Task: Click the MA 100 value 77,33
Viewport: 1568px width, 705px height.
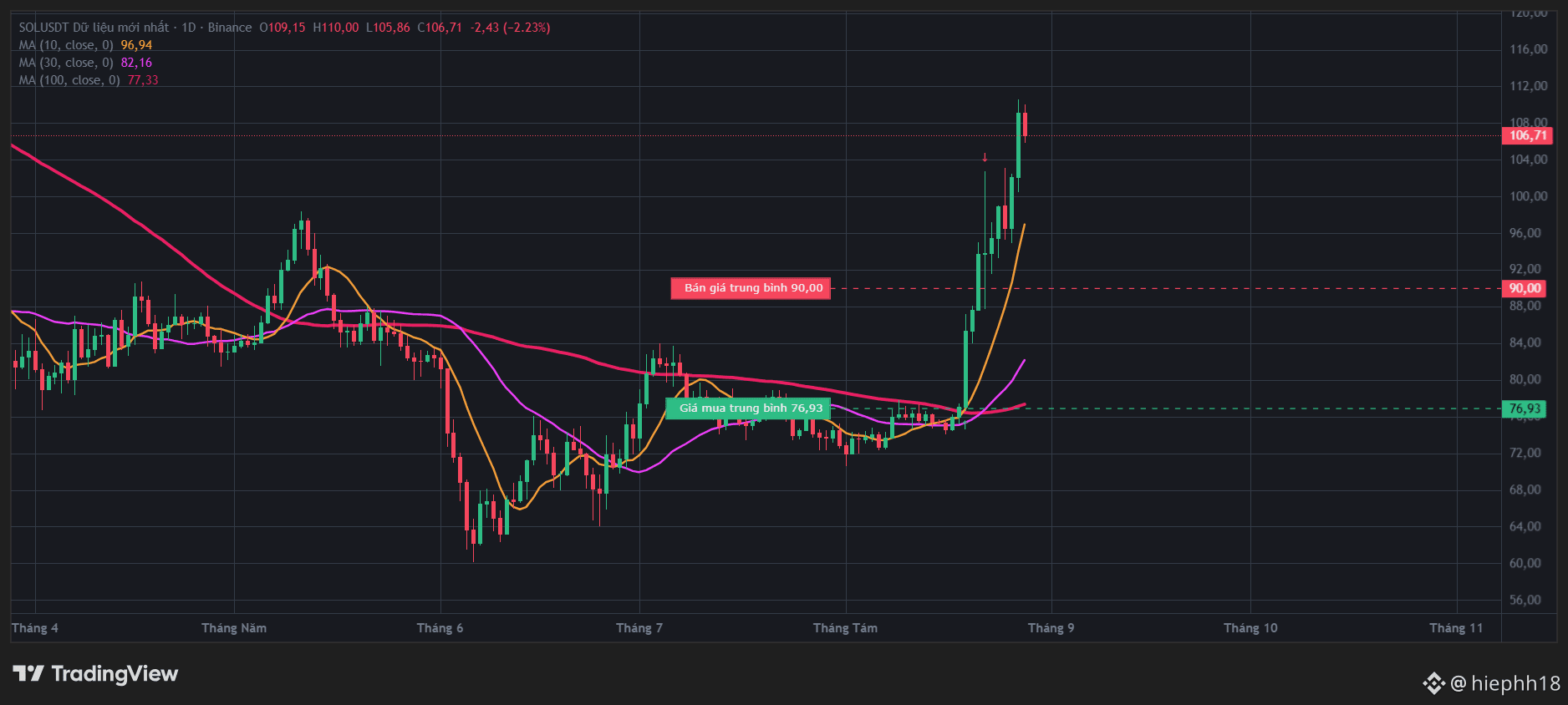Action: point(143,80)
